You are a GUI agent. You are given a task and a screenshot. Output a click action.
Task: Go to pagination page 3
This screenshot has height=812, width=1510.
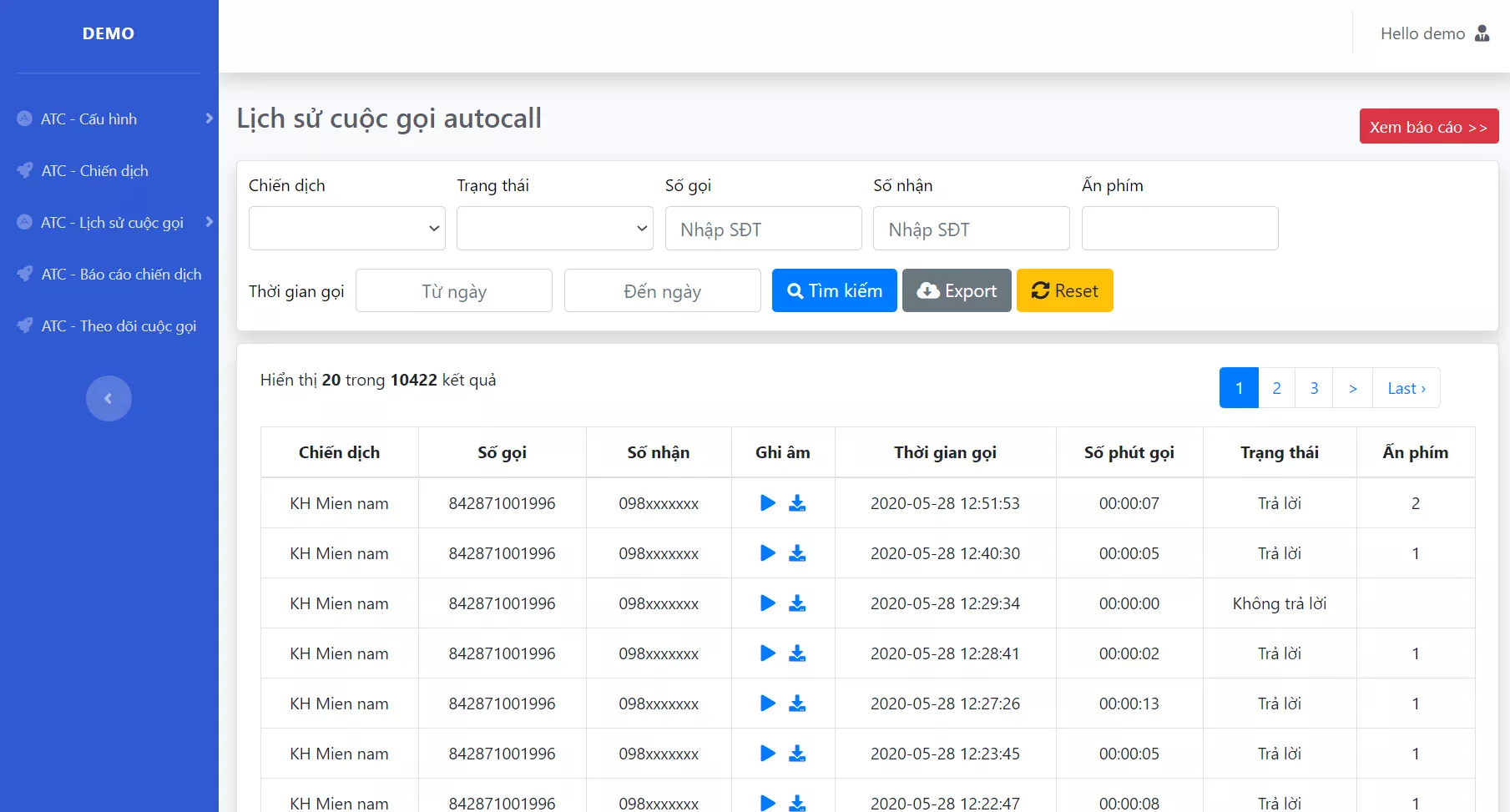pos(1314,388)
